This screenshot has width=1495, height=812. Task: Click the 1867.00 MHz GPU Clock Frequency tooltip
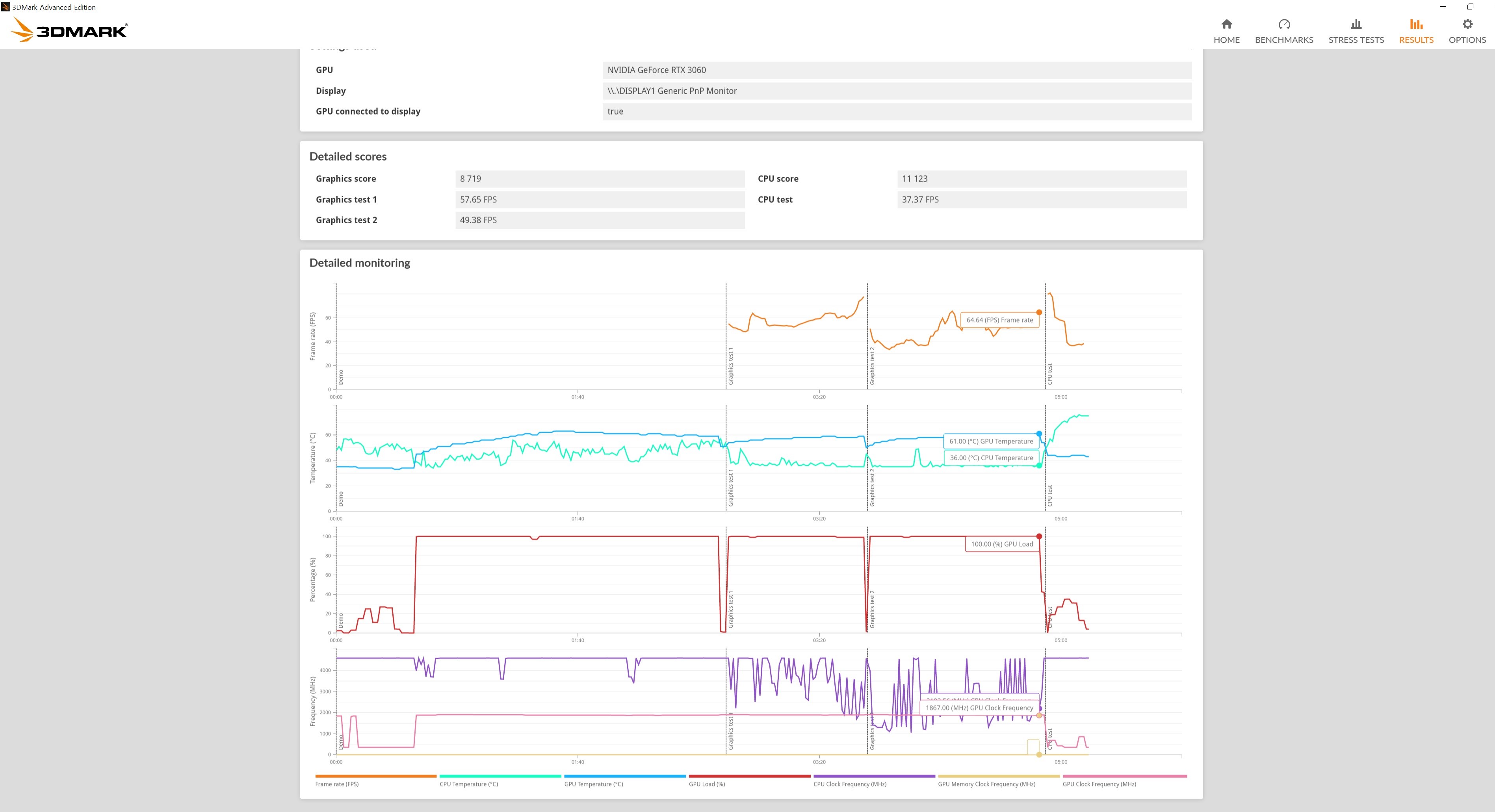click(979, 708)
